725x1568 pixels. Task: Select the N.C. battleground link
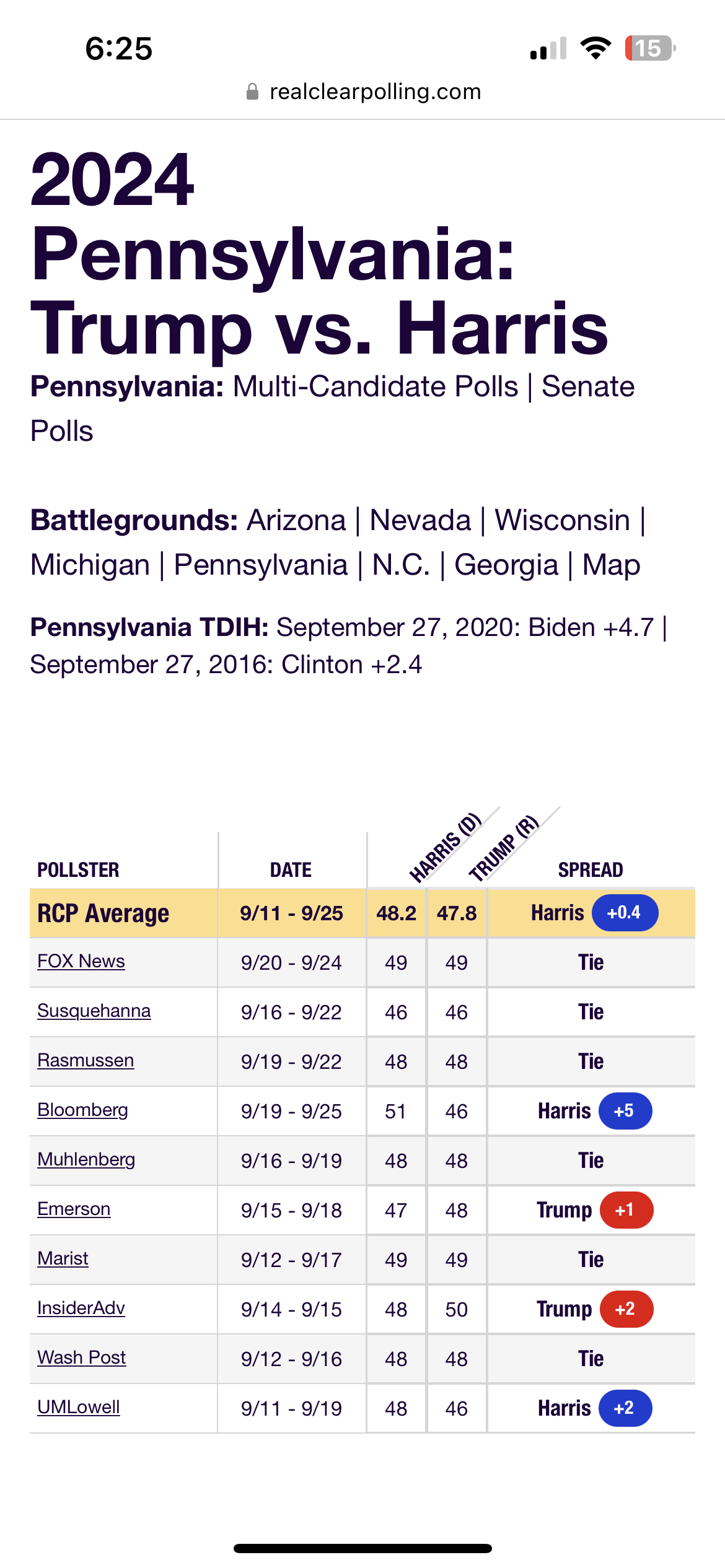(x=401, y=565)
